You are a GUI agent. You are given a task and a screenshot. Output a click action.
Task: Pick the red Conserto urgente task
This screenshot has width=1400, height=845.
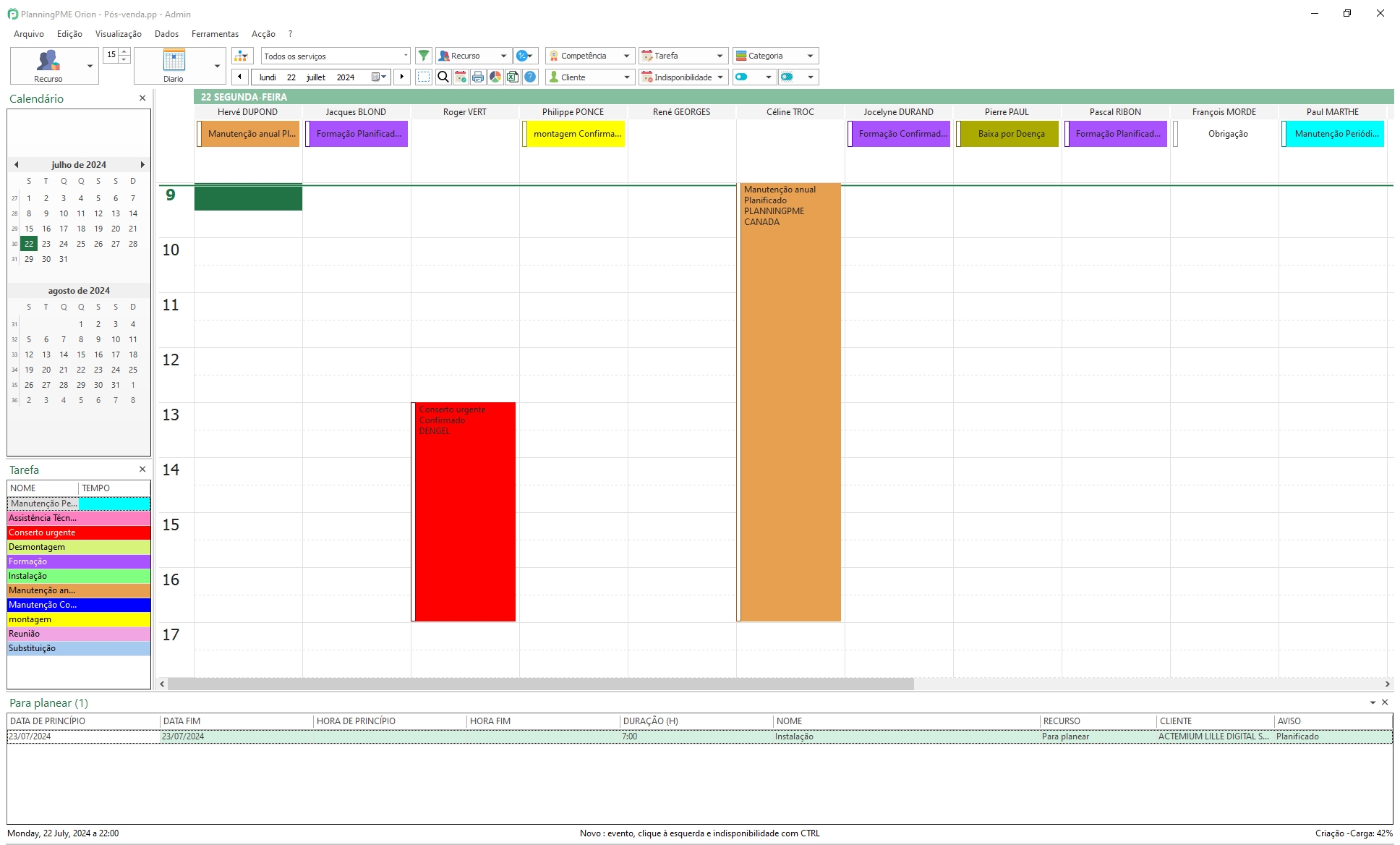click(79, 532)
